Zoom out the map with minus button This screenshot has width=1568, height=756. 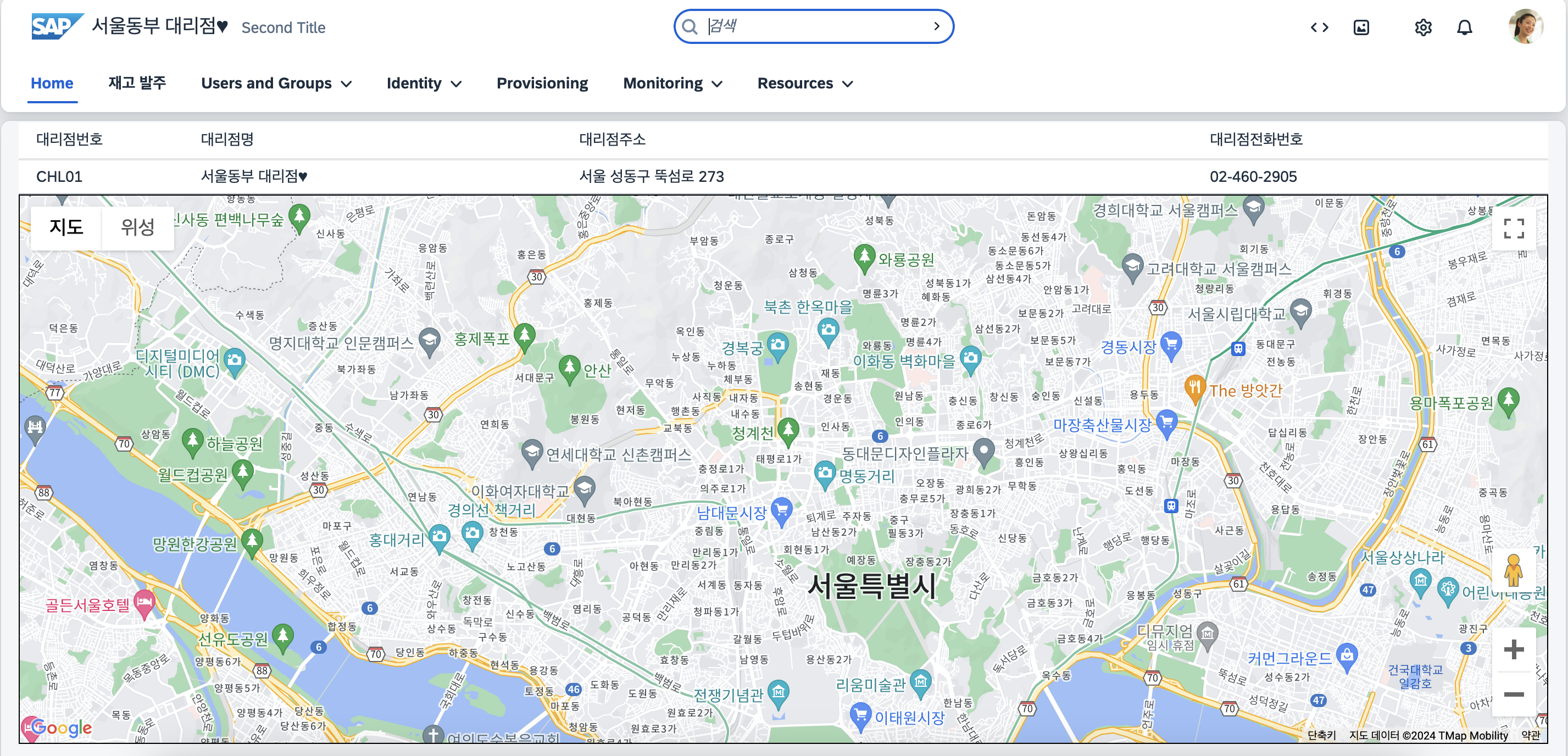tap(1513, 694)
